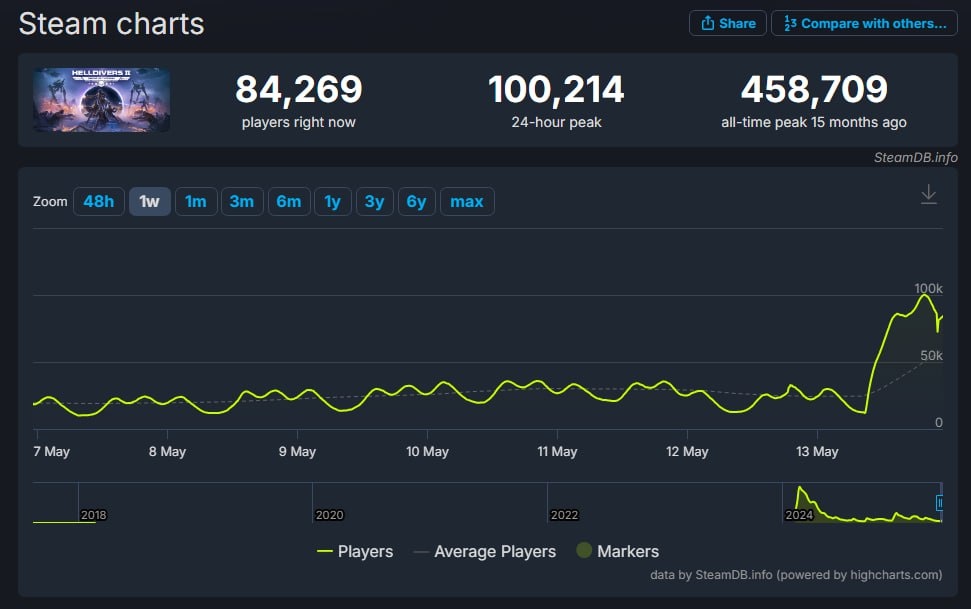The width and height of the screenshot is (971, 609).
Task: Open Compare with others
Action: (x=864, y=24)
